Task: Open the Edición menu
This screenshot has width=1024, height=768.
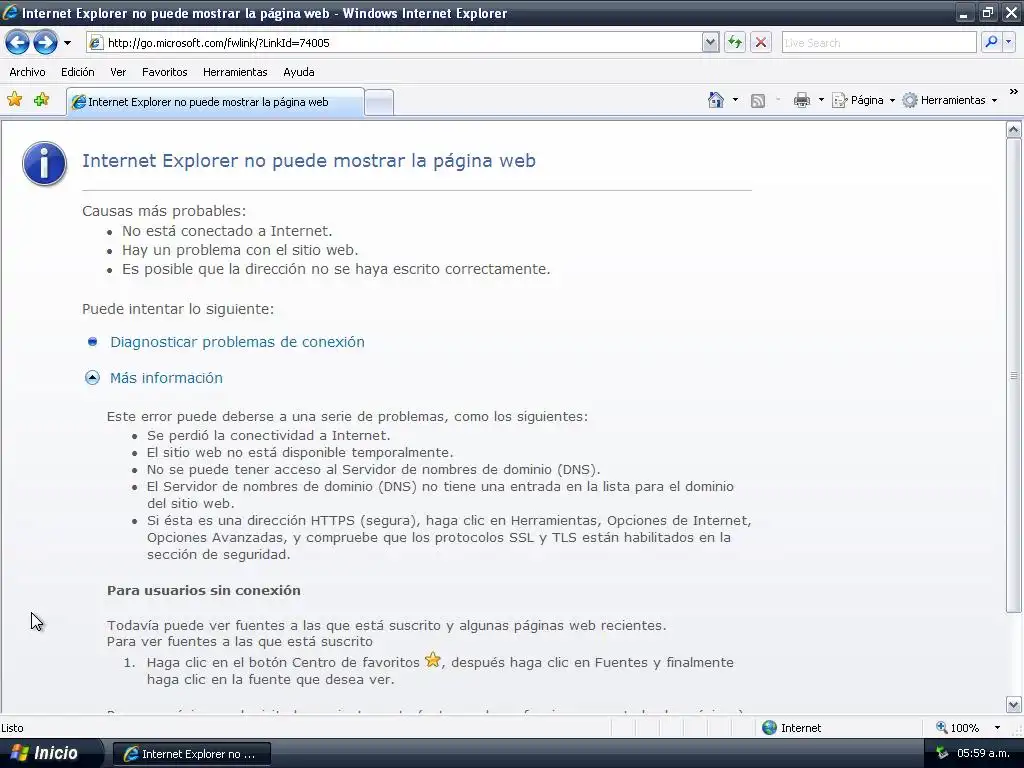Action: point(78,72)
